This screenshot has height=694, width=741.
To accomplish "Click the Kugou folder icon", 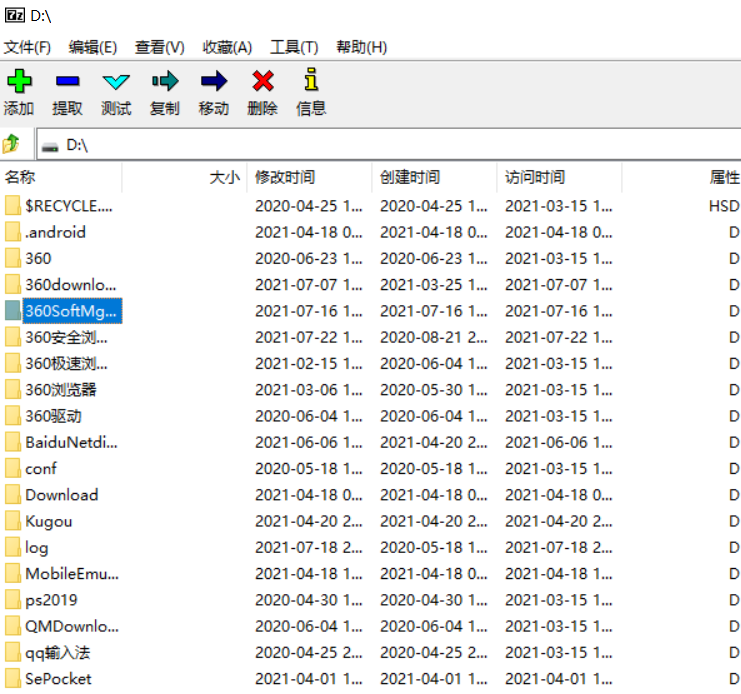I will (x=13, y=521).
